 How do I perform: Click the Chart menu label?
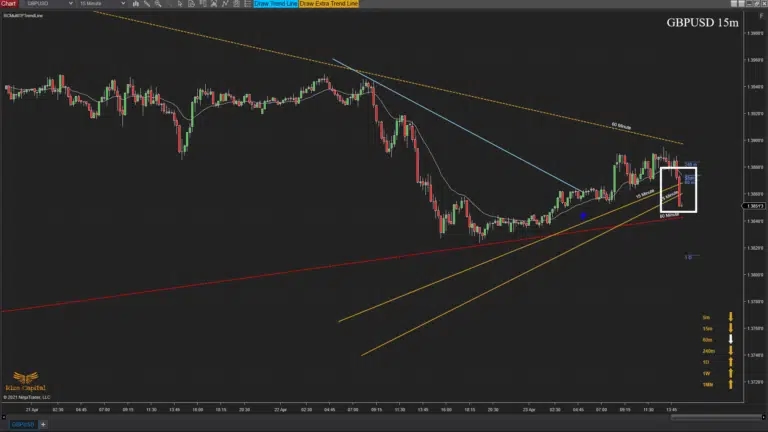click(9, 5)
